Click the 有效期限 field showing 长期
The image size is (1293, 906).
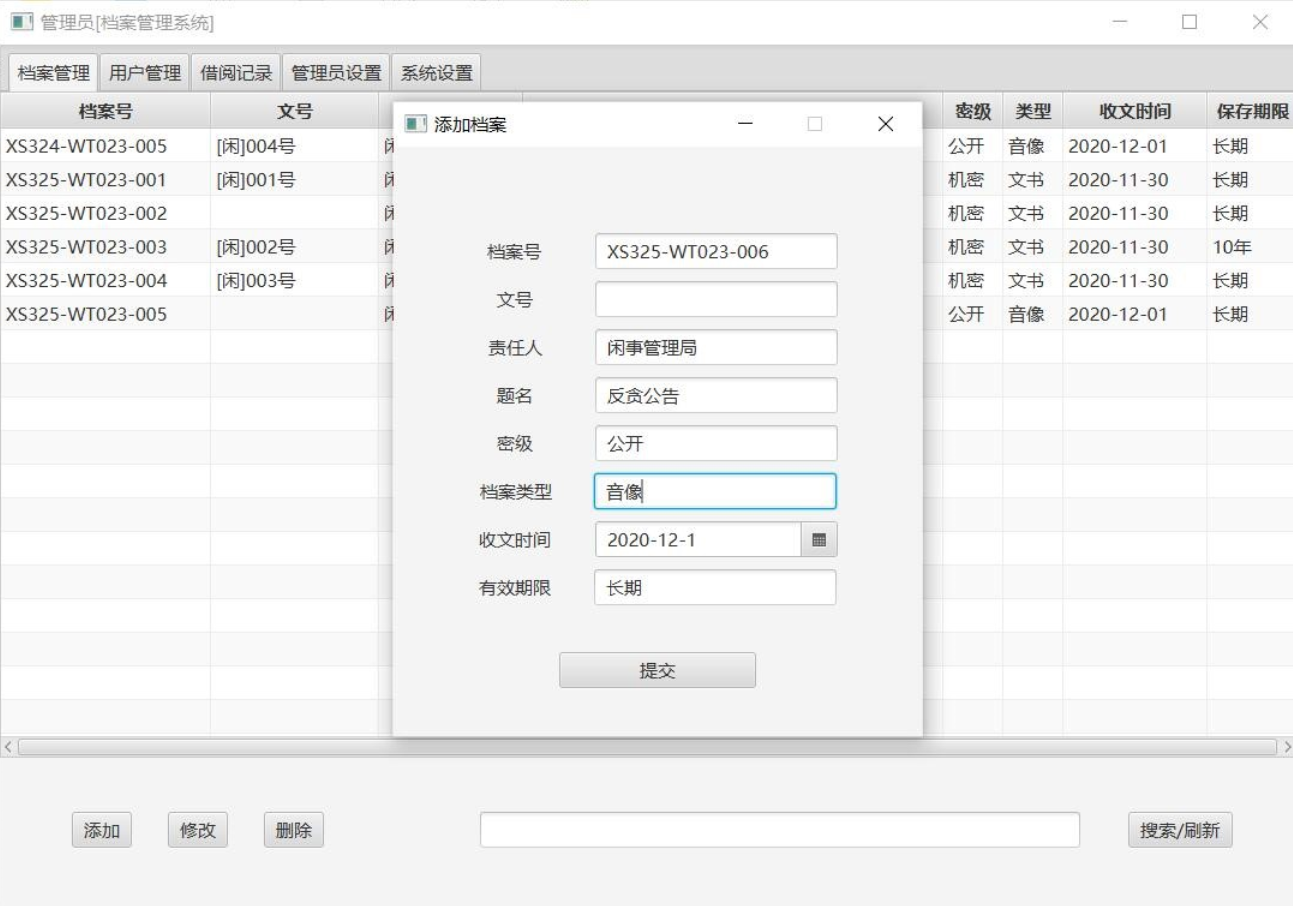[x=715, y=587]
